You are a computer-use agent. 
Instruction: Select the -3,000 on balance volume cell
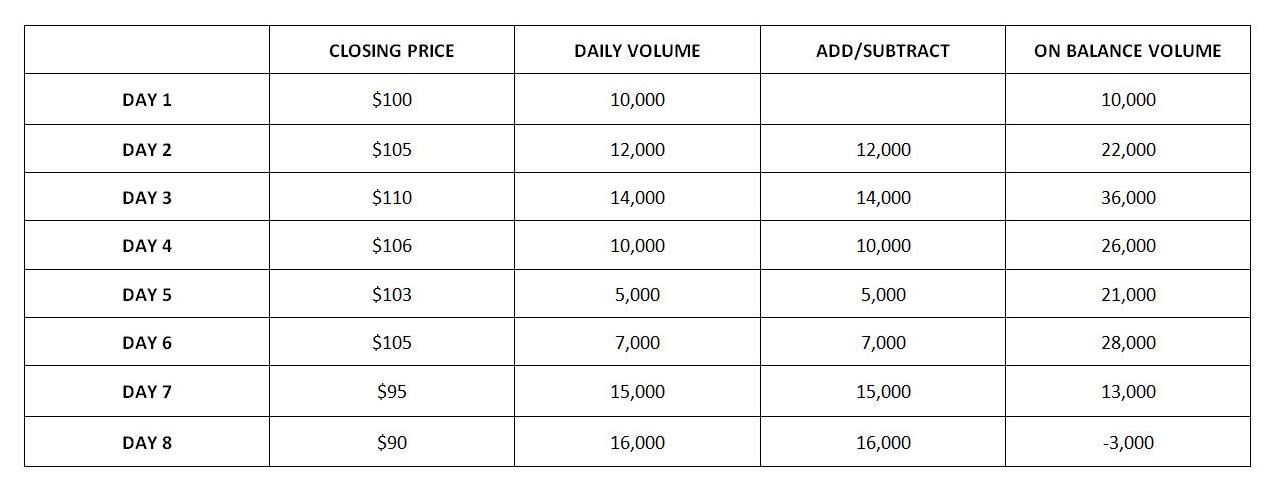tap(1128, 442)
